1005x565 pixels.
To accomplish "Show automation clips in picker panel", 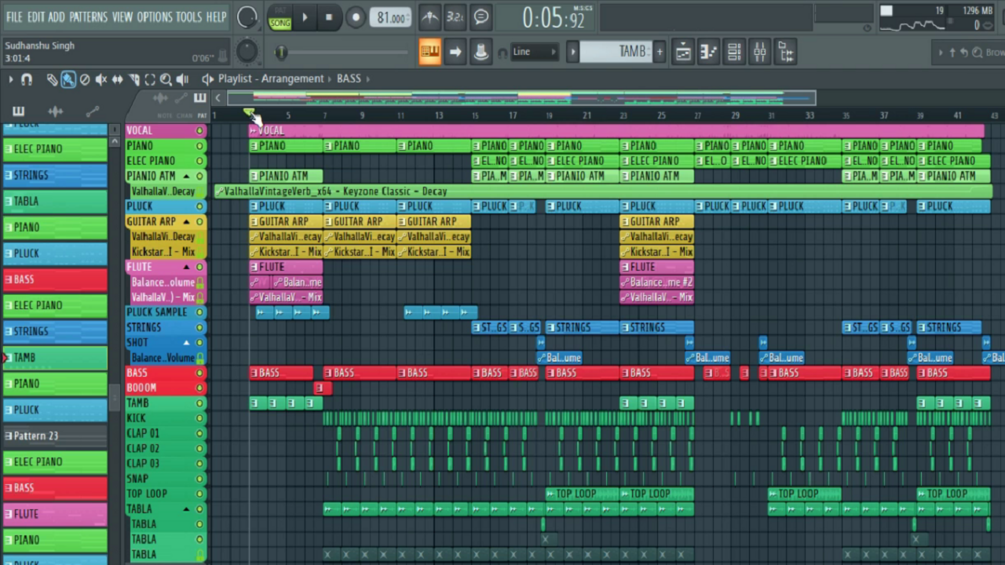I will point(92,111).
